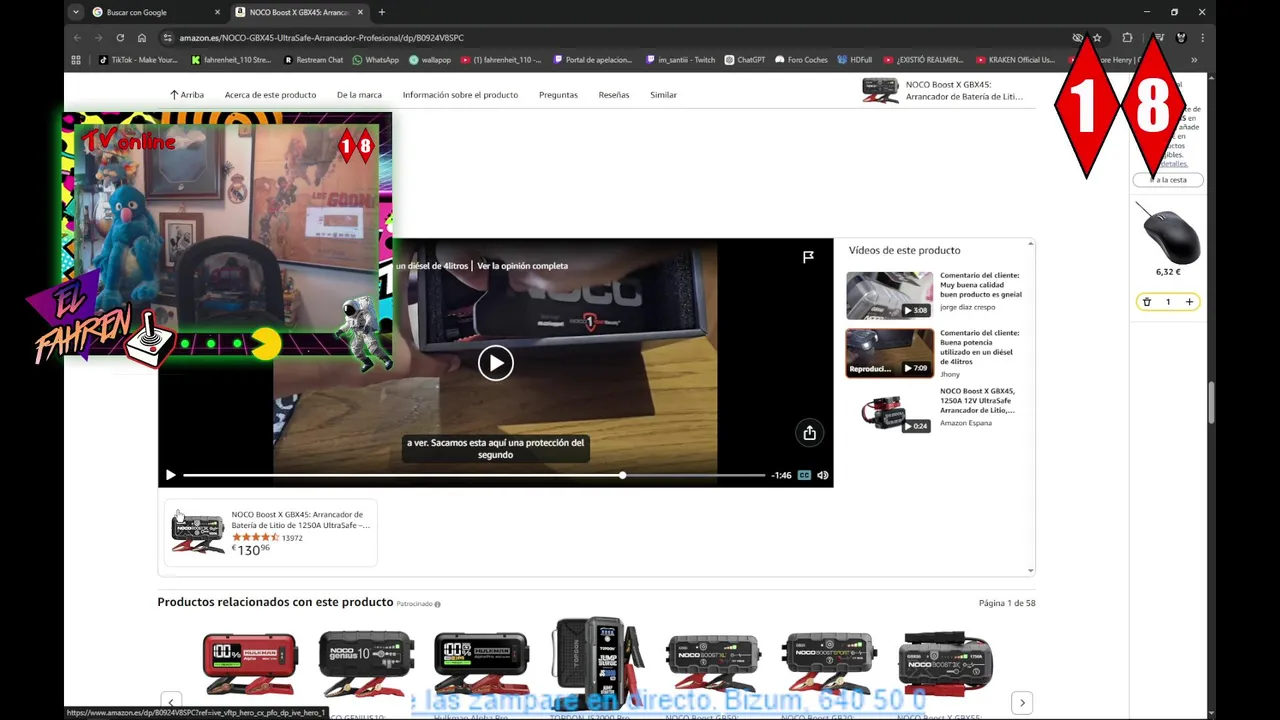Select 'Acerca de este producto' tab
Screen dimensions: 1280x720
(x=270, y=95)
